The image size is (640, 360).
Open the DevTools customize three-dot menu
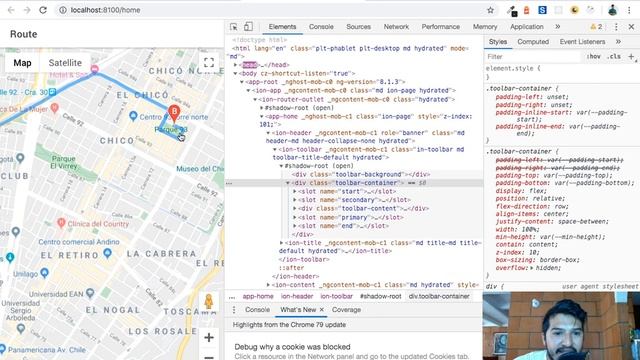point(616,27)
